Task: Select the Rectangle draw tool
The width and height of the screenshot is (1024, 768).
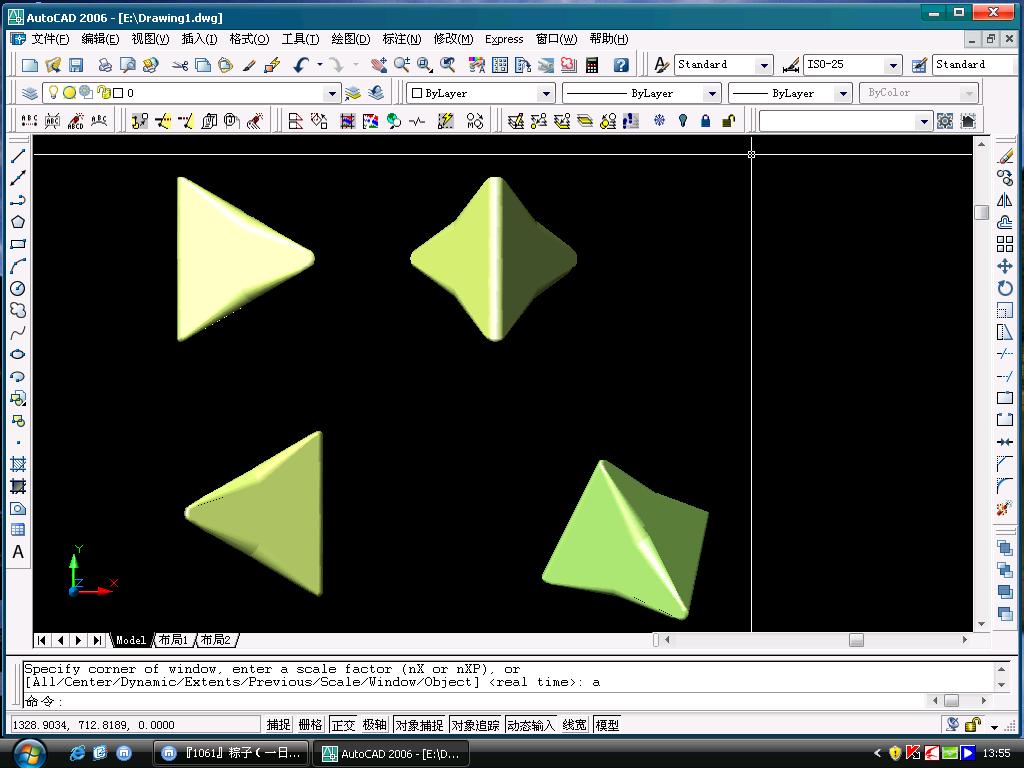Action: 18,244
